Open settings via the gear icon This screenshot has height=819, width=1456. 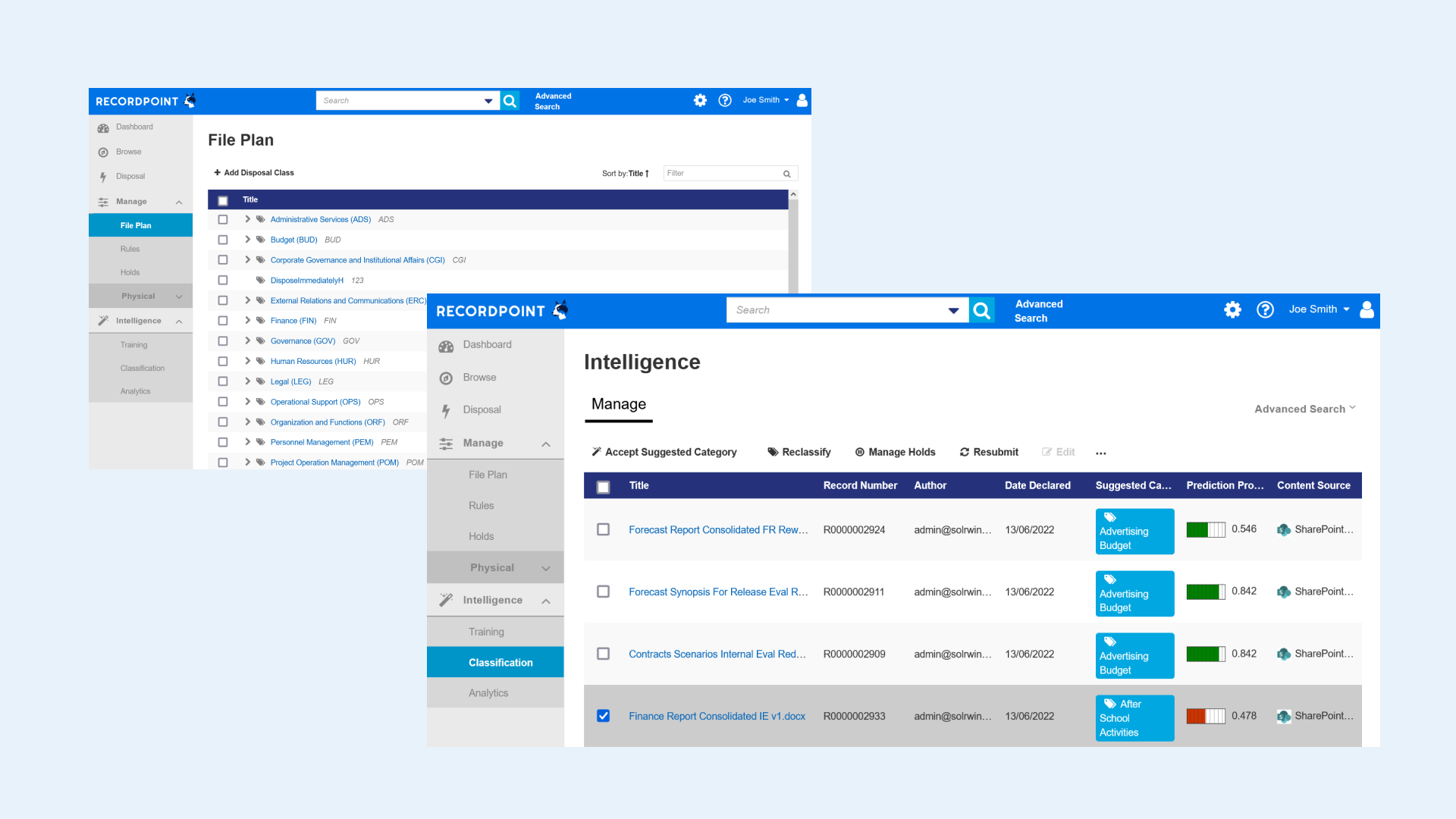click(x=1232, y=309)
